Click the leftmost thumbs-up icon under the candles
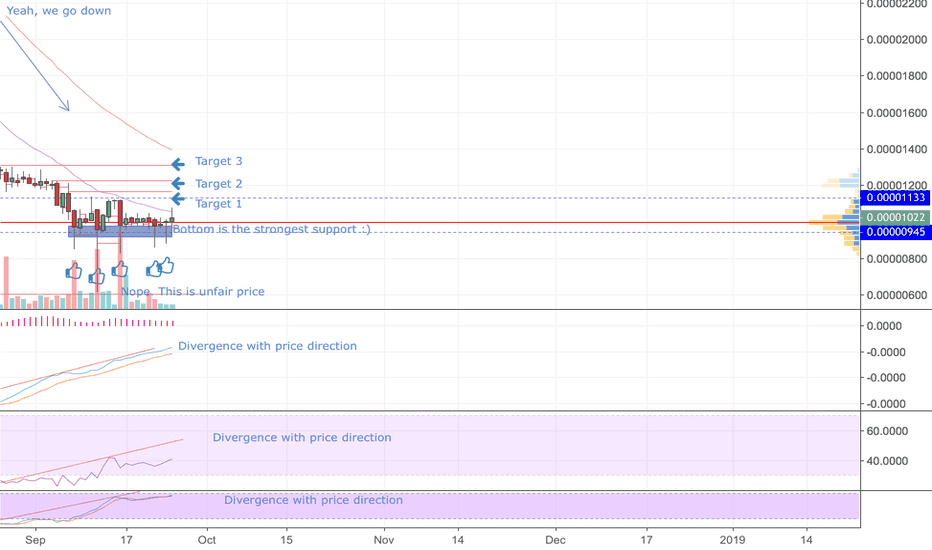Screen dimensions: 932x550 [x=74, y=272]
